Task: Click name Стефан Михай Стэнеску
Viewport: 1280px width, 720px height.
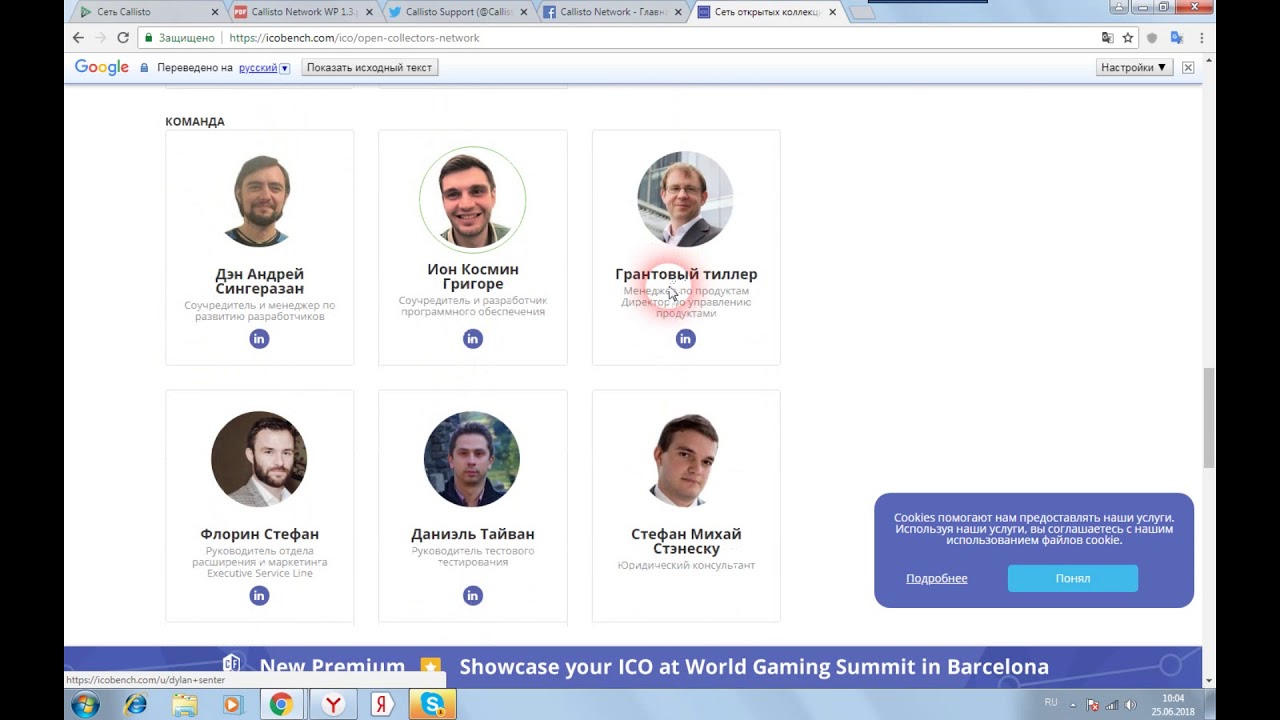Action: click(686, 541)
